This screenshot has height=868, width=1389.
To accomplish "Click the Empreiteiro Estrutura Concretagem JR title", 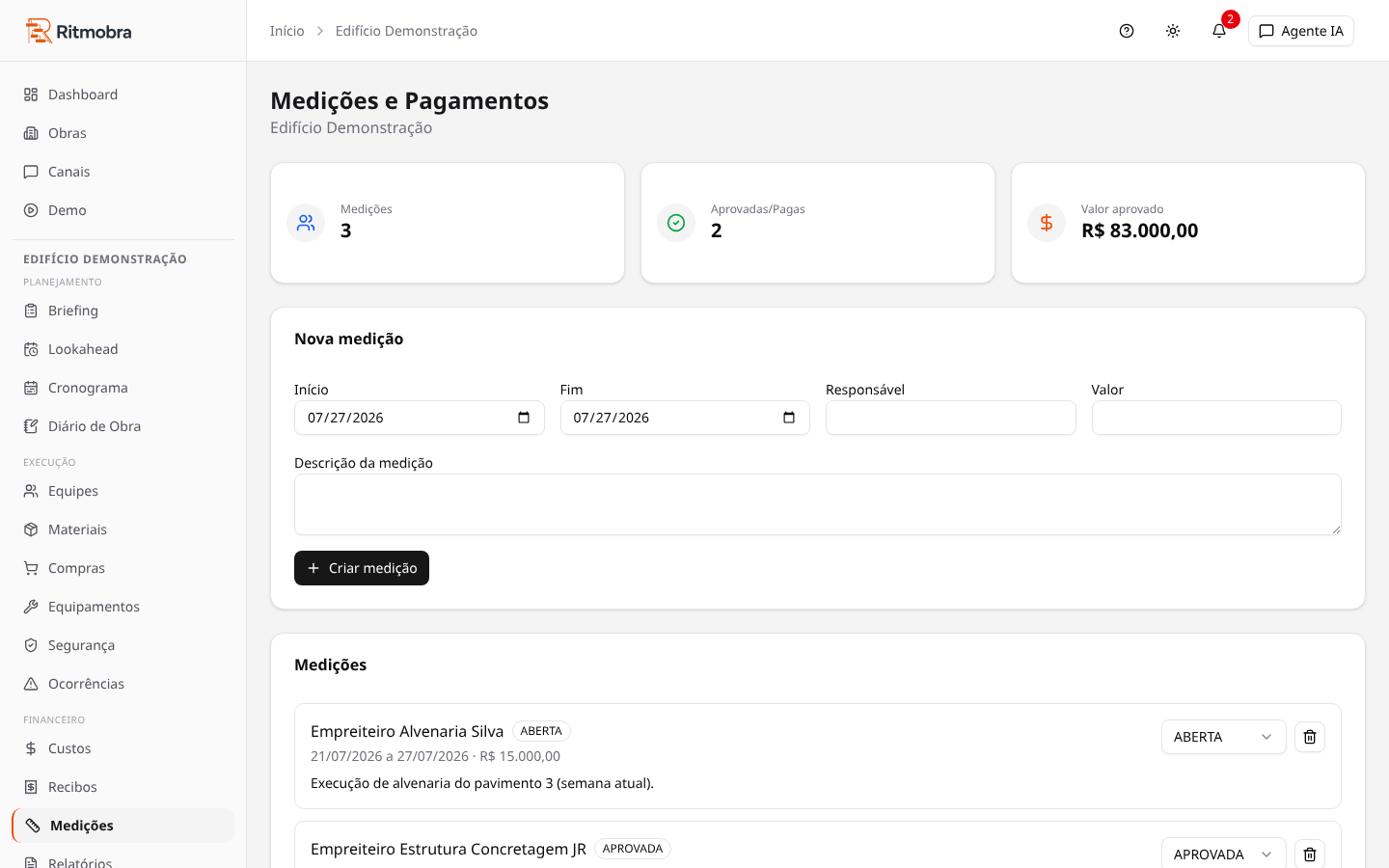I will tap(449, 849).
